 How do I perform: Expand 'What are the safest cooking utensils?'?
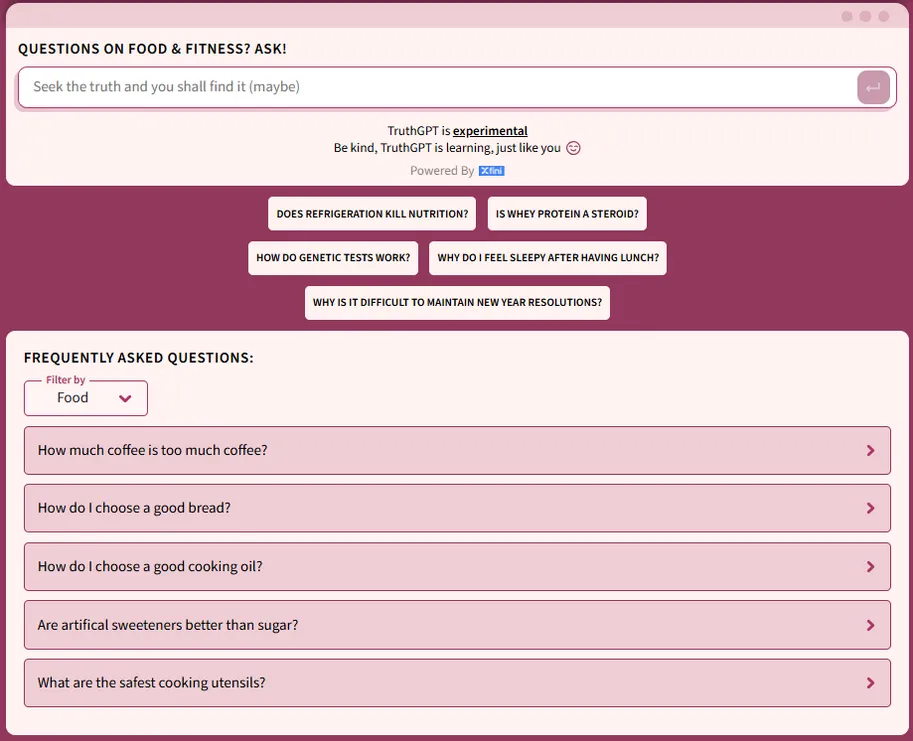tap(151, 683)
